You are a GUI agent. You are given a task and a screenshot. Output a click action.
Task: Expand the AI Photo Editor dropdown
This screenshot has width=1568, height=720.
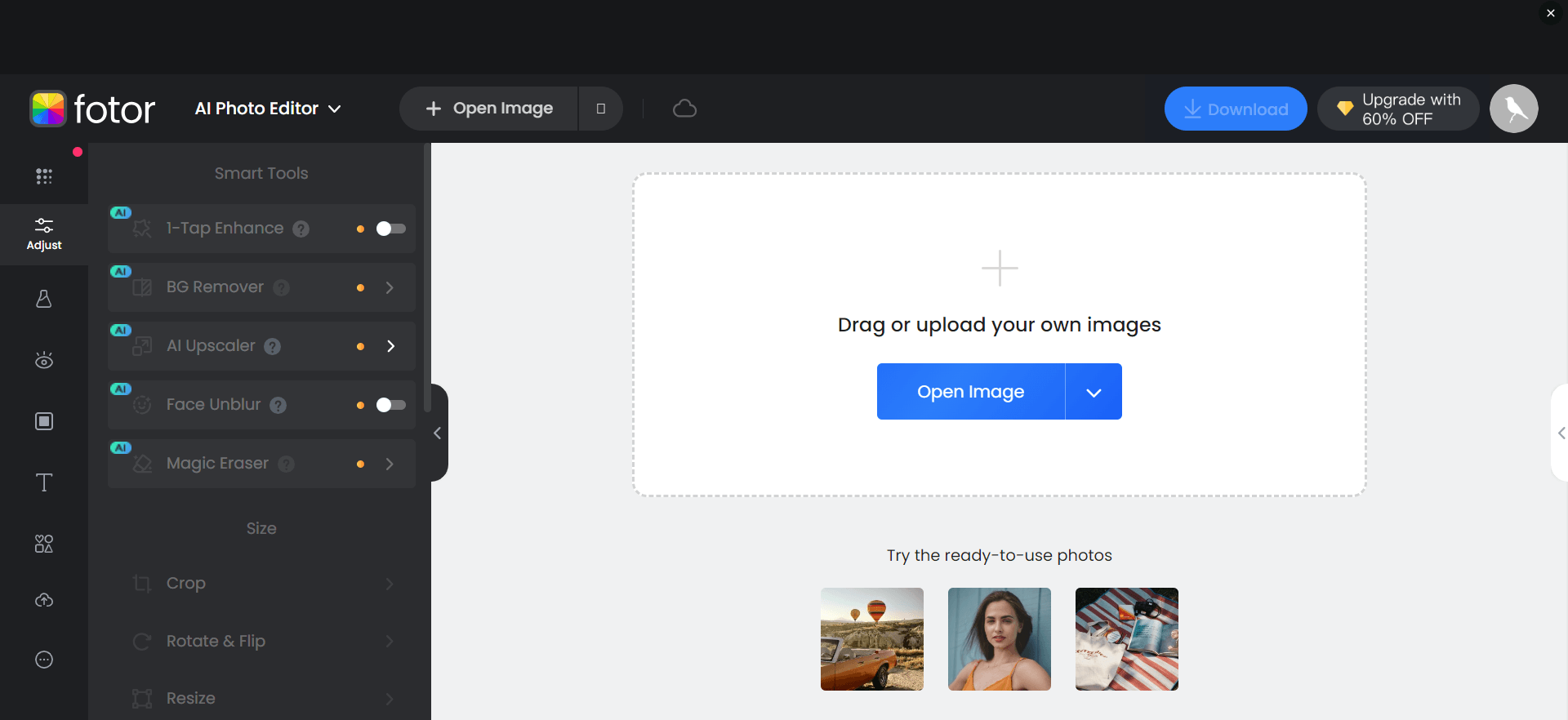(268, 109)
